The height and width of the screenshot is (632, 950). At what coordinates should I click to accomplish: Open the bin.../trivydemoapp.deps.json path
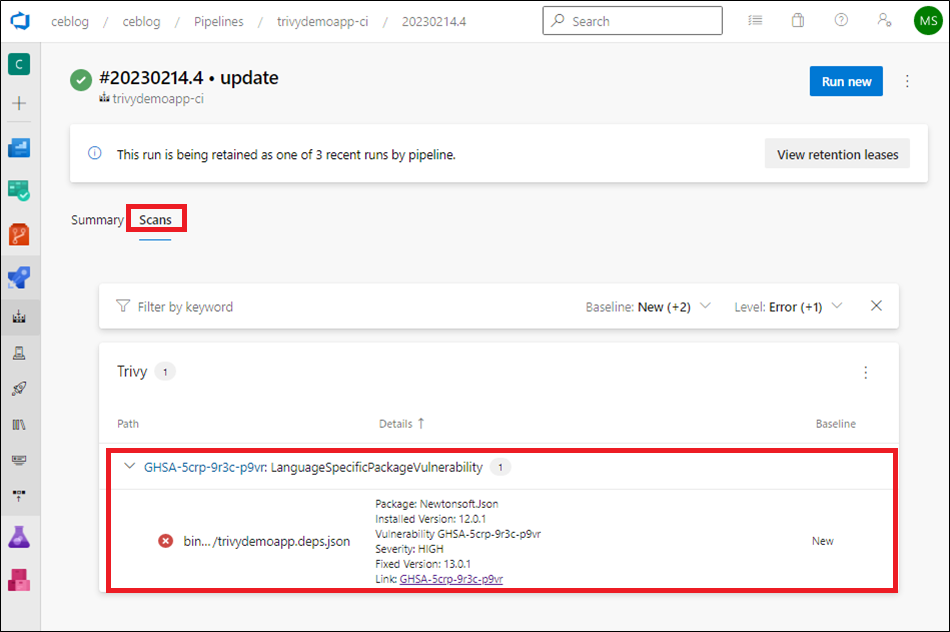tap(267, 541)
